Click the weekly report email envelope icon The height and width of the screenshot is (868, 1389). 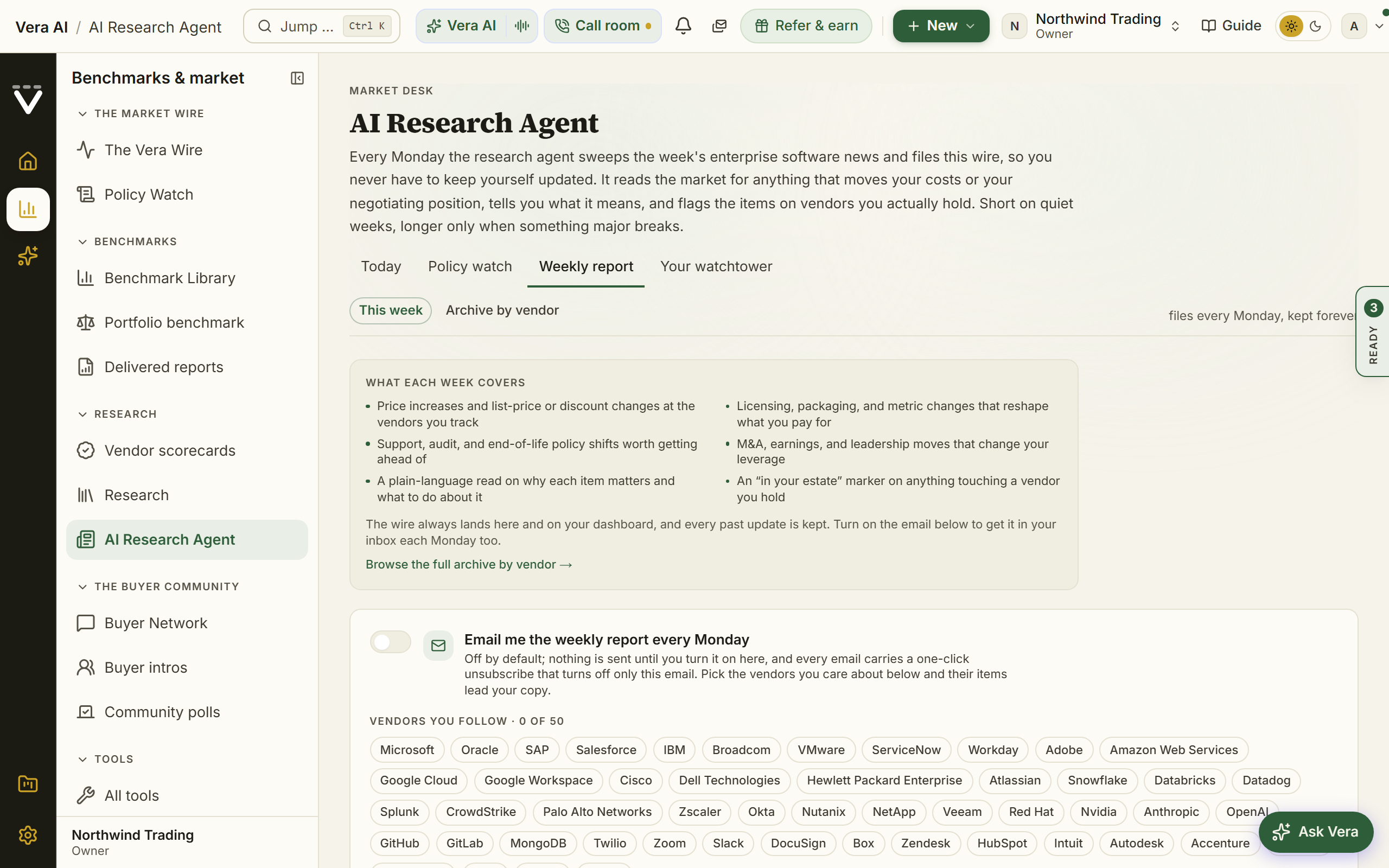pyautogui.click(x=438, y=646)
